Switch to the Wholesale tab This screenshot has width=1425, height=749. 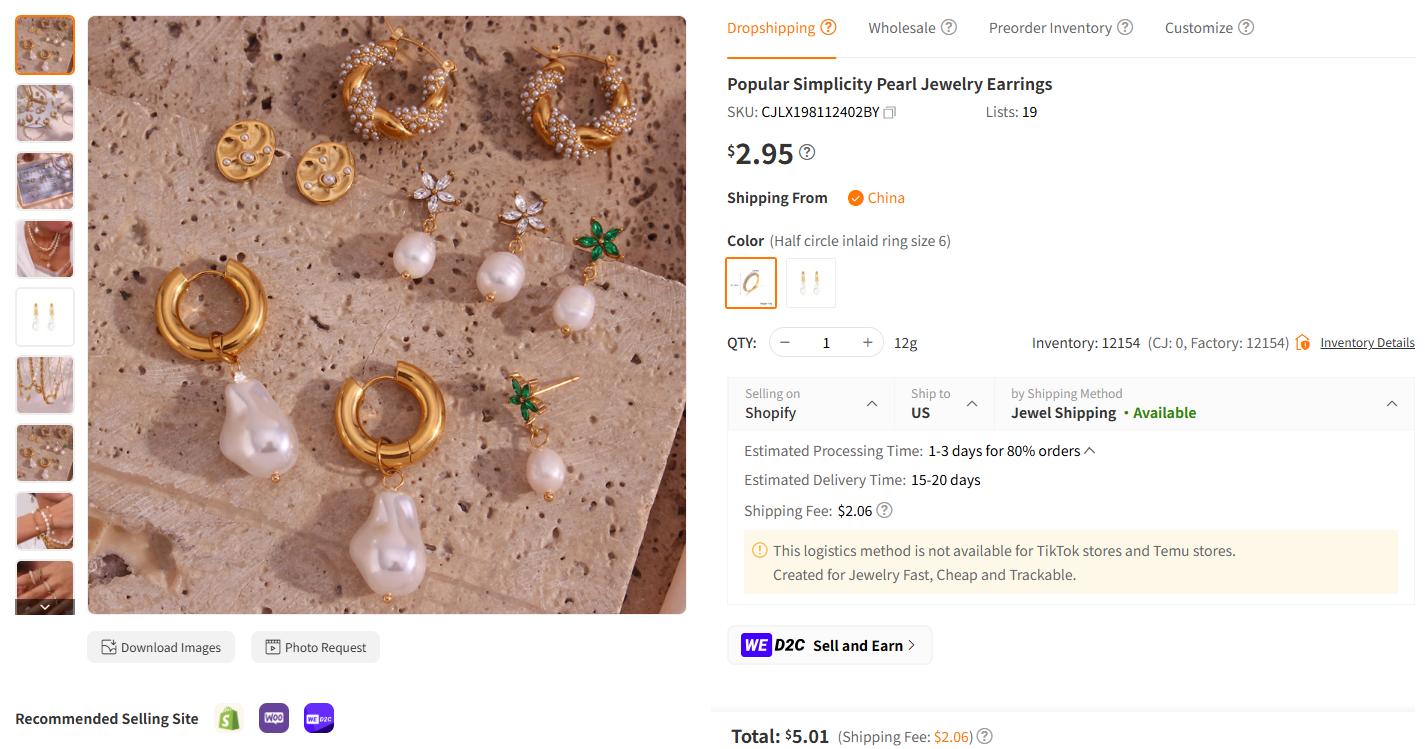pos(903,27)
